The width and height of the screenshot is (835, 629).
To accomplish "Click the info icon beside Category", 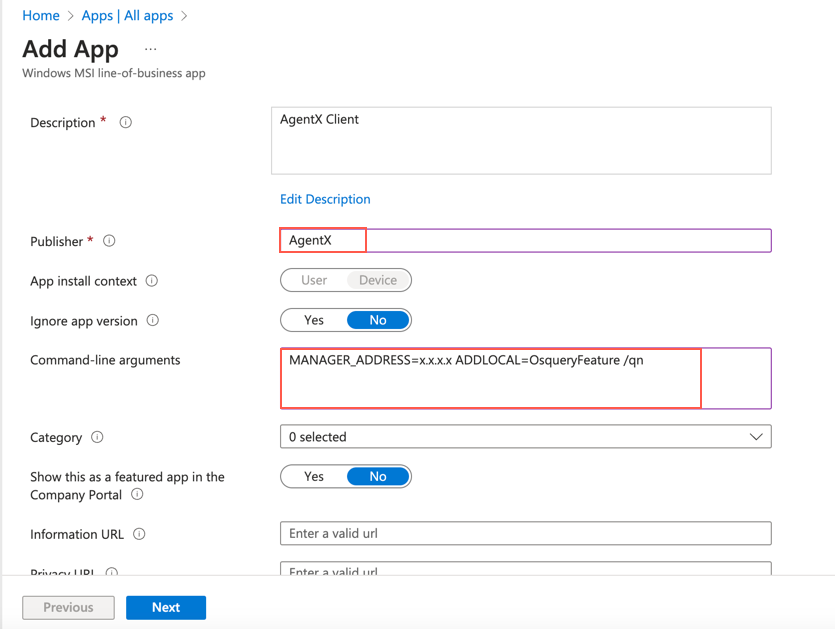I will [96, 437].
